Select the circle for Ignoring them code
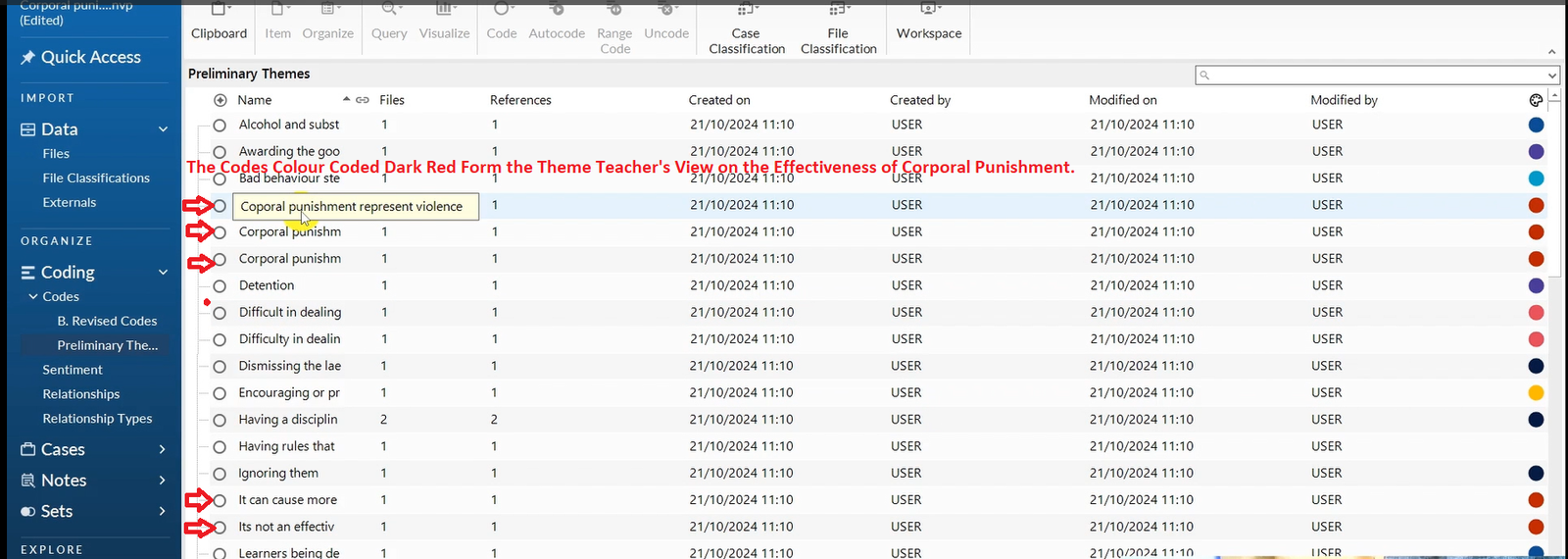Image resolution: width=1568 pixels, height=559 pixels. click(220, 474)
